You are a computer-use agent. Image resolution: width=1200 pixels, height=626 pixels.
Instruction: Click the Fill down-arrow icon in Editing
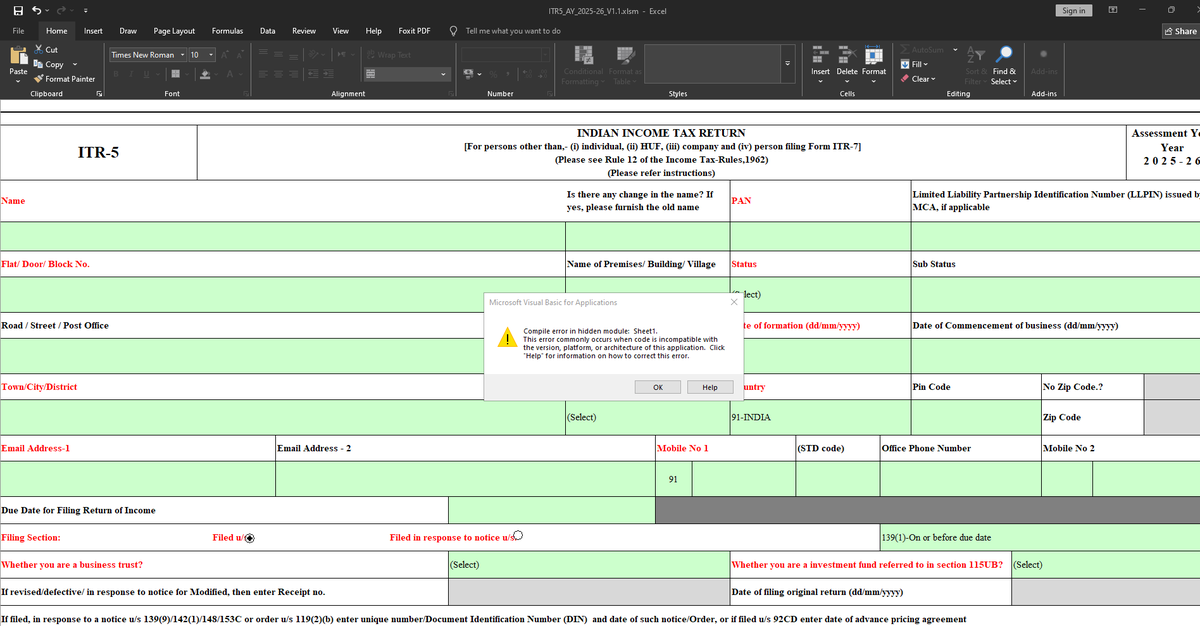tap(905, 64)
